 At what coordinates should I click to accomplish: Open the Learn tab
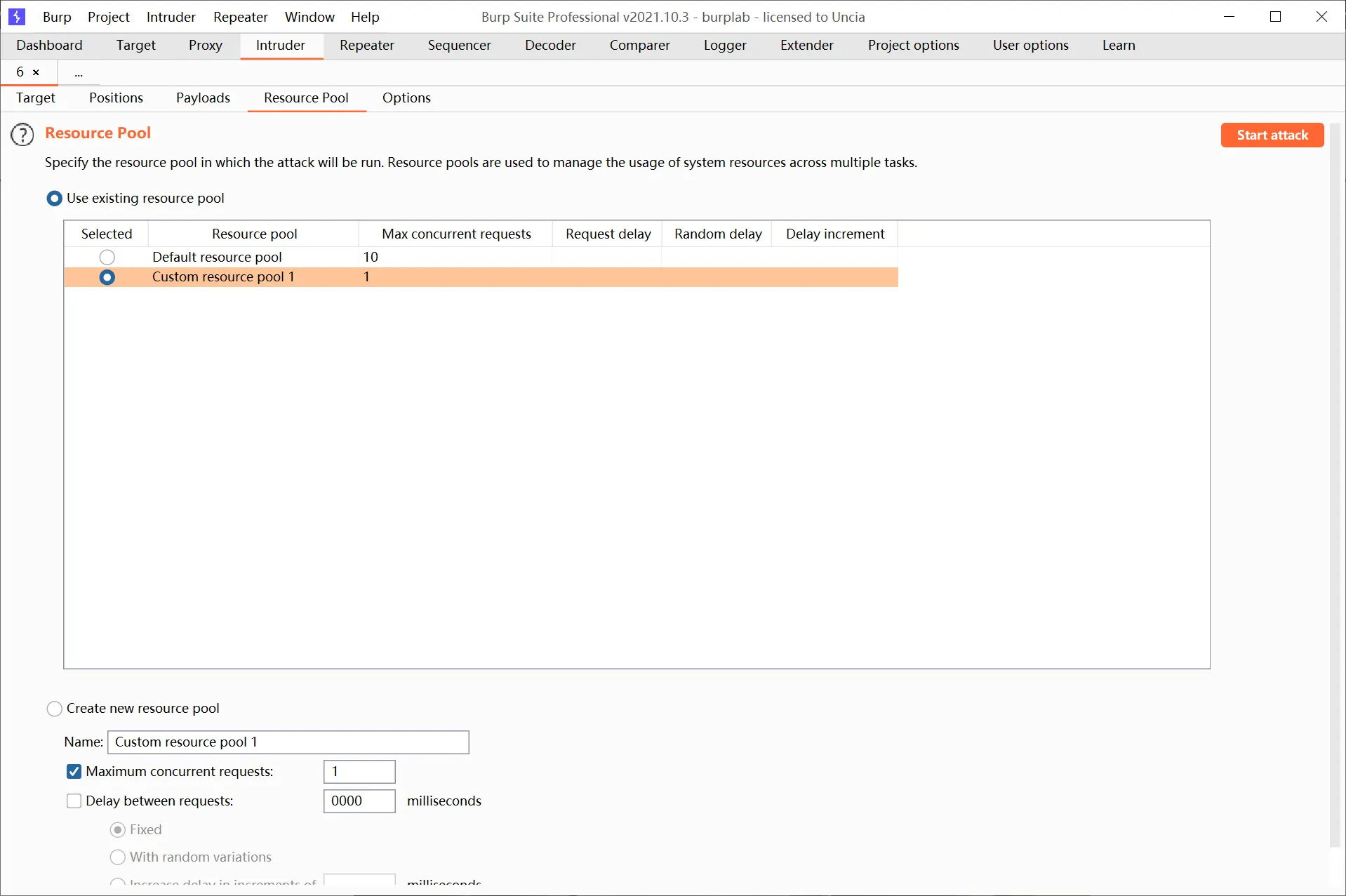click(1119, 46)
